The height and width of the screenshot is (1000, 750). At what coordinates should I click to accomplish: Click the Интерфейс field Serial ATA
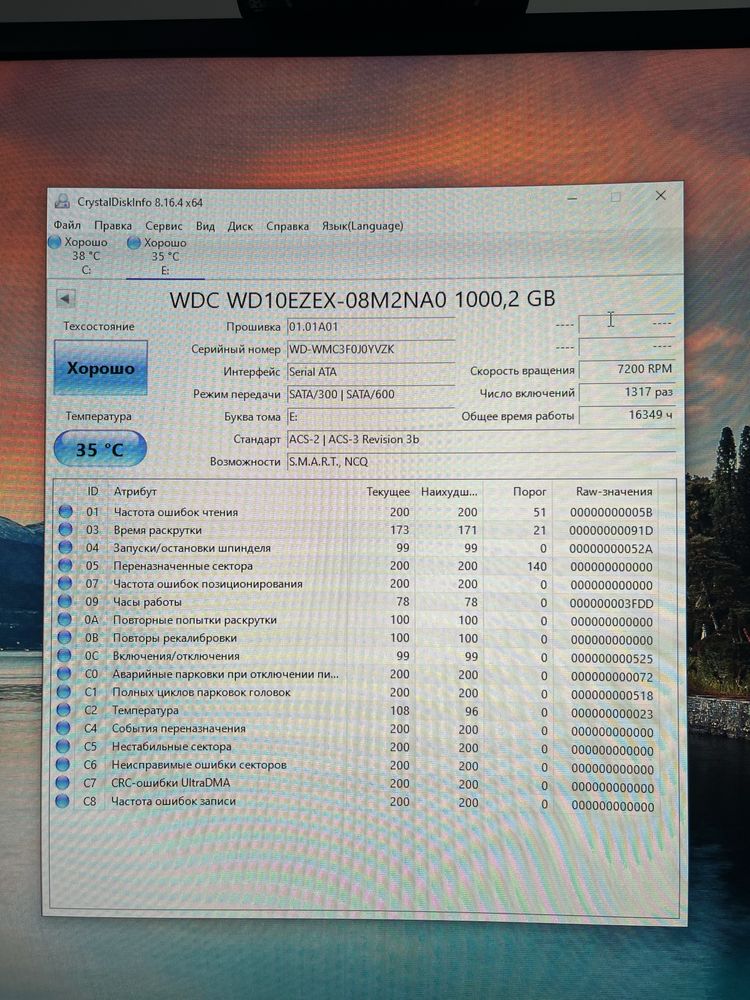coord(371,372)
